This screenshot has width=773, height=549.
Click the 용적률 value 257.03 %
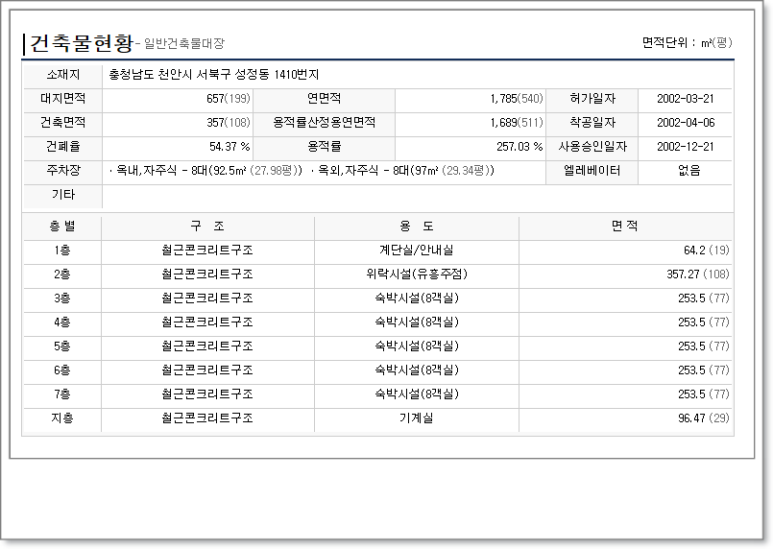[520, 146]
